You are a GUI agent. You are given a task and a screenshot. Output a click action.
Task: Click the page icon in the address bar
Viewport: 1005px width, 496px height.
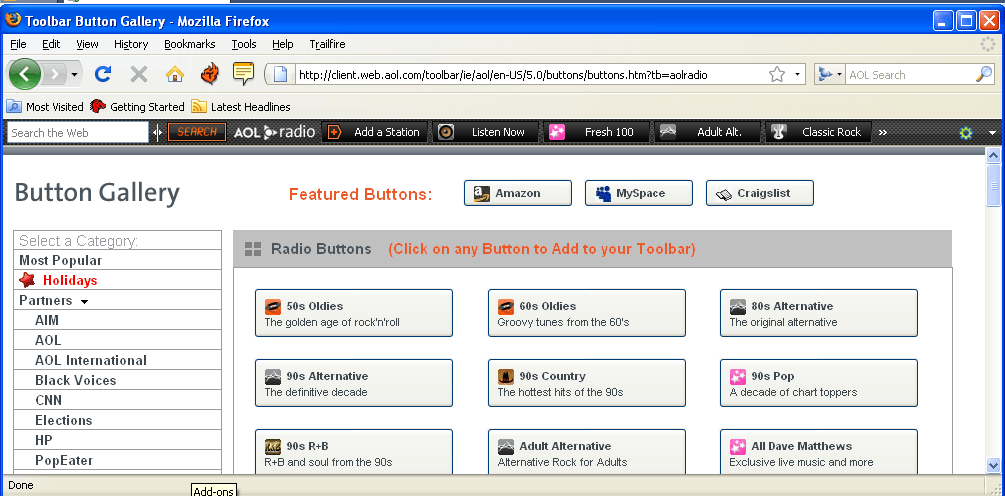(280, 74)
